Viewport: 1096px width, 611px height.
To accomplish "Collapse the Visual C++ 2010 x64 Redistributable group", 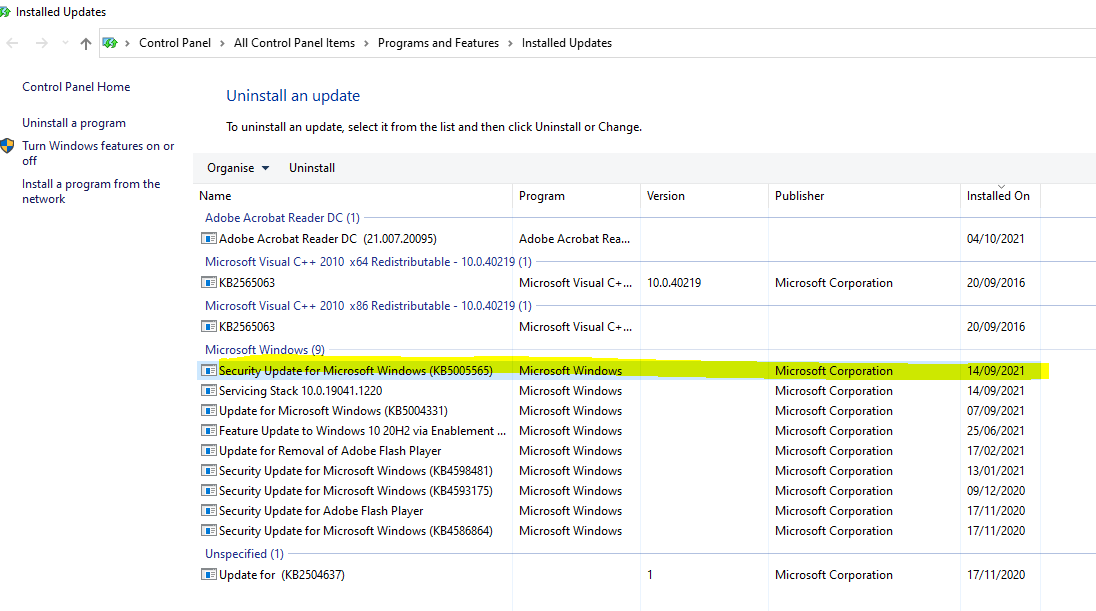I will point(368,261).
